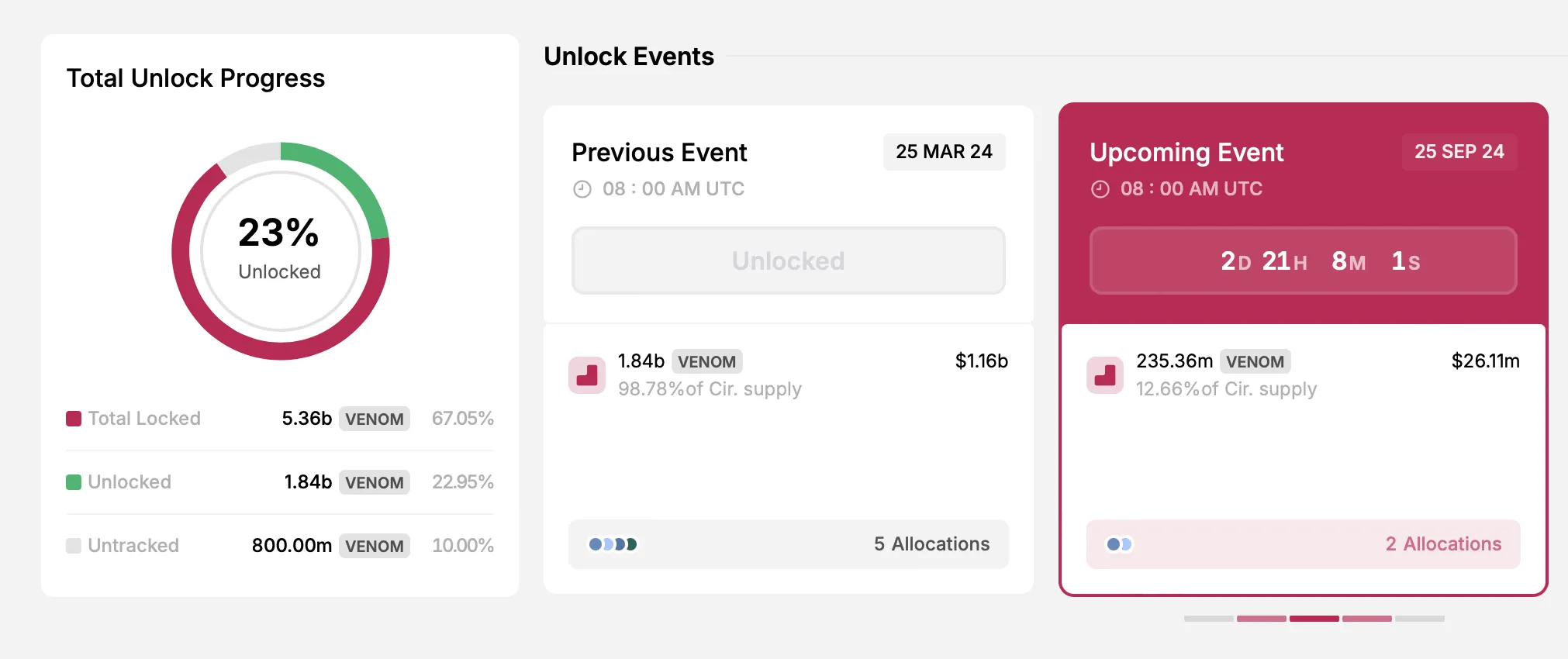
Task: Click the red Total Locked legend square
Action: [74, 419]
